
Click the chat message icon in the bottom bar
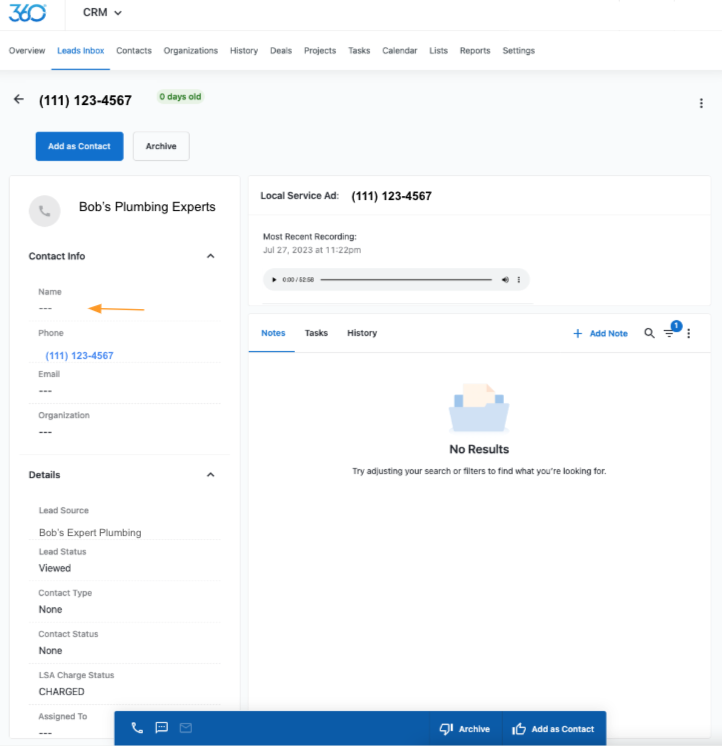(161, 728)
